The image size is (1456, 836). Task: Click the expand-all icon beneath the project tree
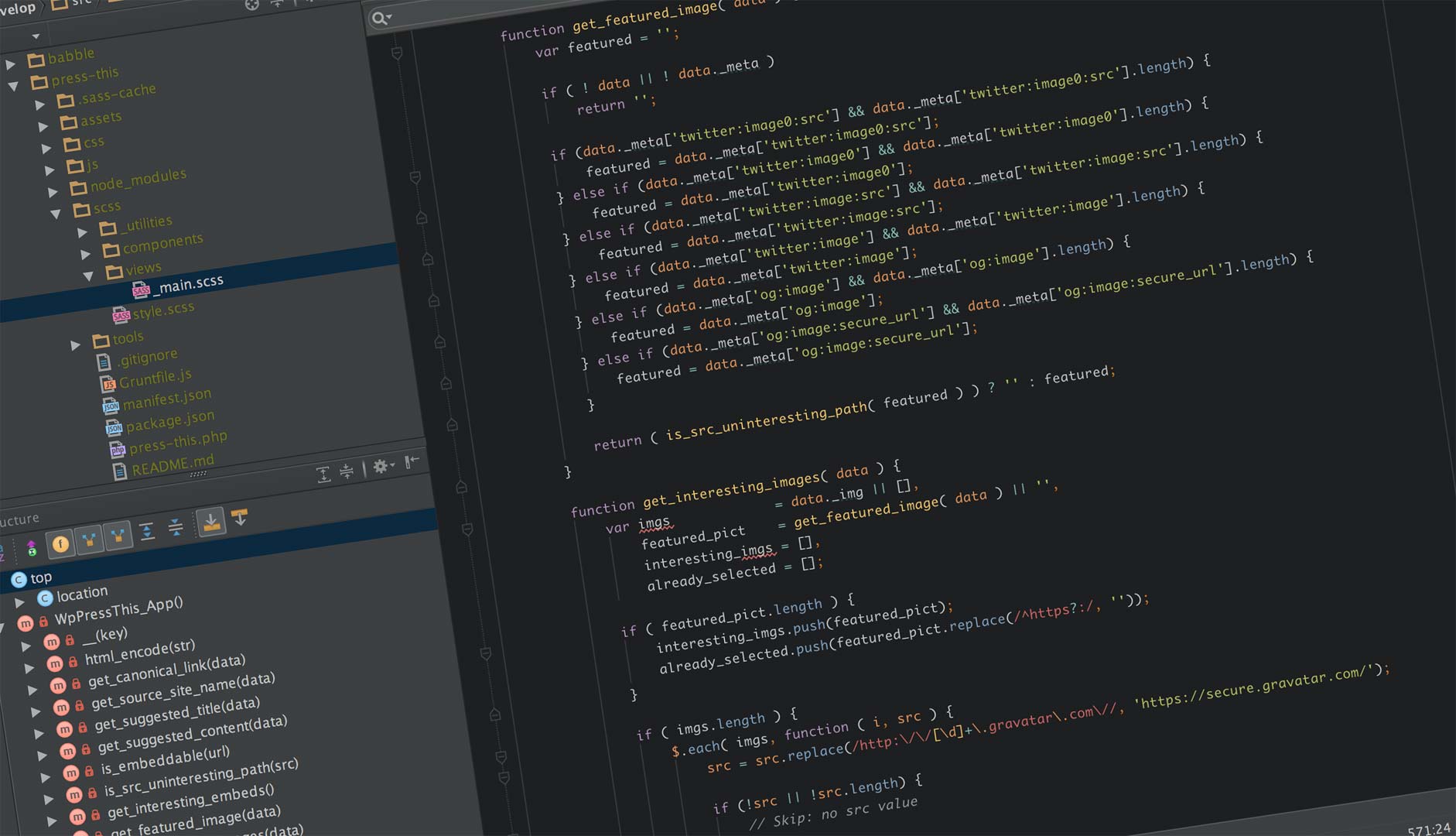click(x=323, y=475)
